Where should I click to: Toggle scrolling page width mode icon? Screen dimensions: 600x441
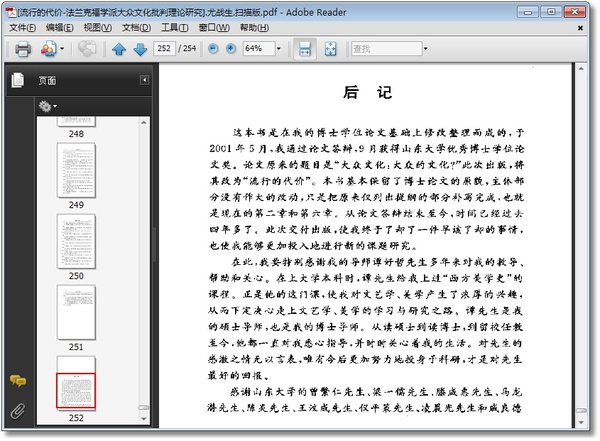click(x=305, y=49)
